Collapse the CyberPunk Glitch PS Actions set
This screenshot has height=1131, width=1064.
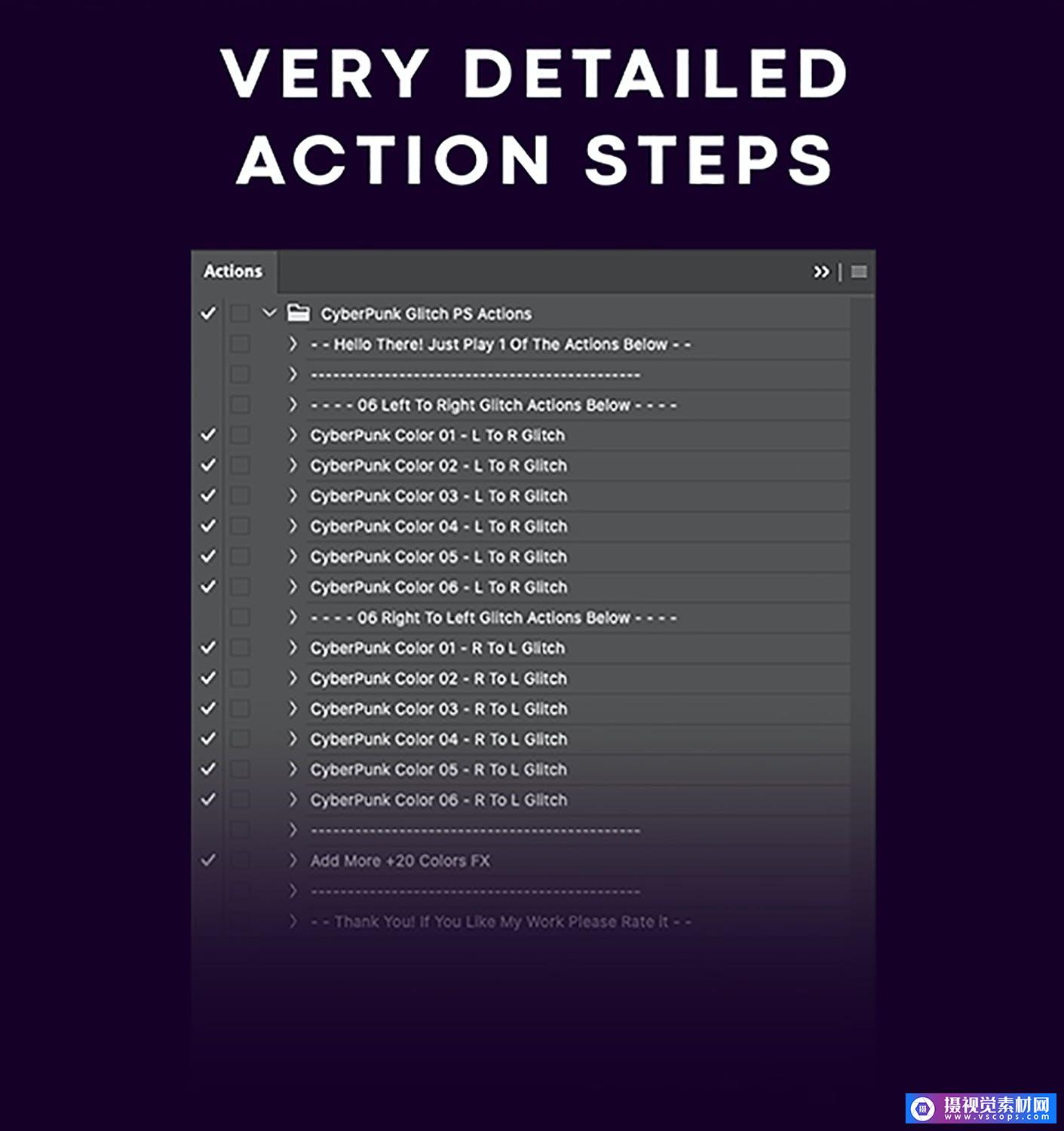(269, 313)
